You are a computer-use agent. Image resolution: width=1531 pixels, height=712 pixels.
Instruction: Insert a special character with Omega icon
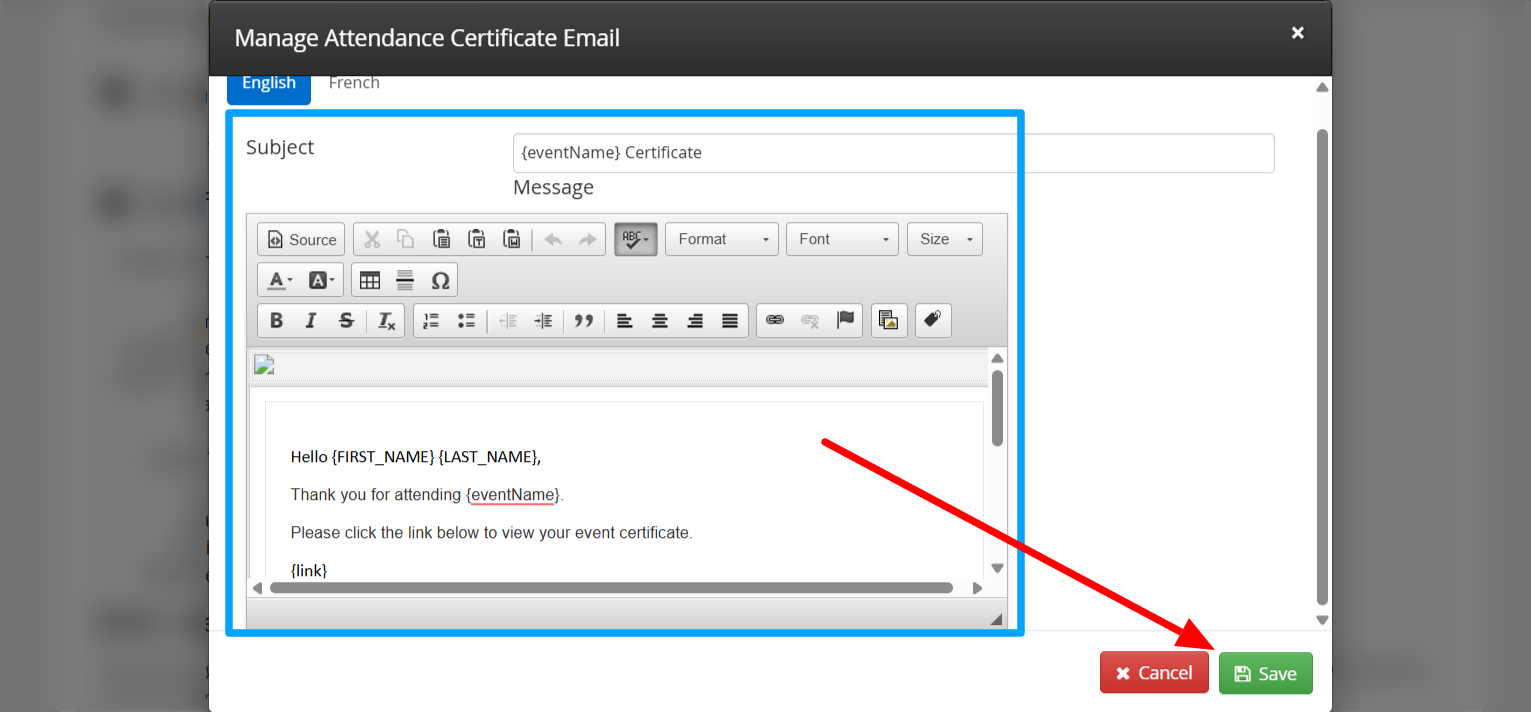440,281
